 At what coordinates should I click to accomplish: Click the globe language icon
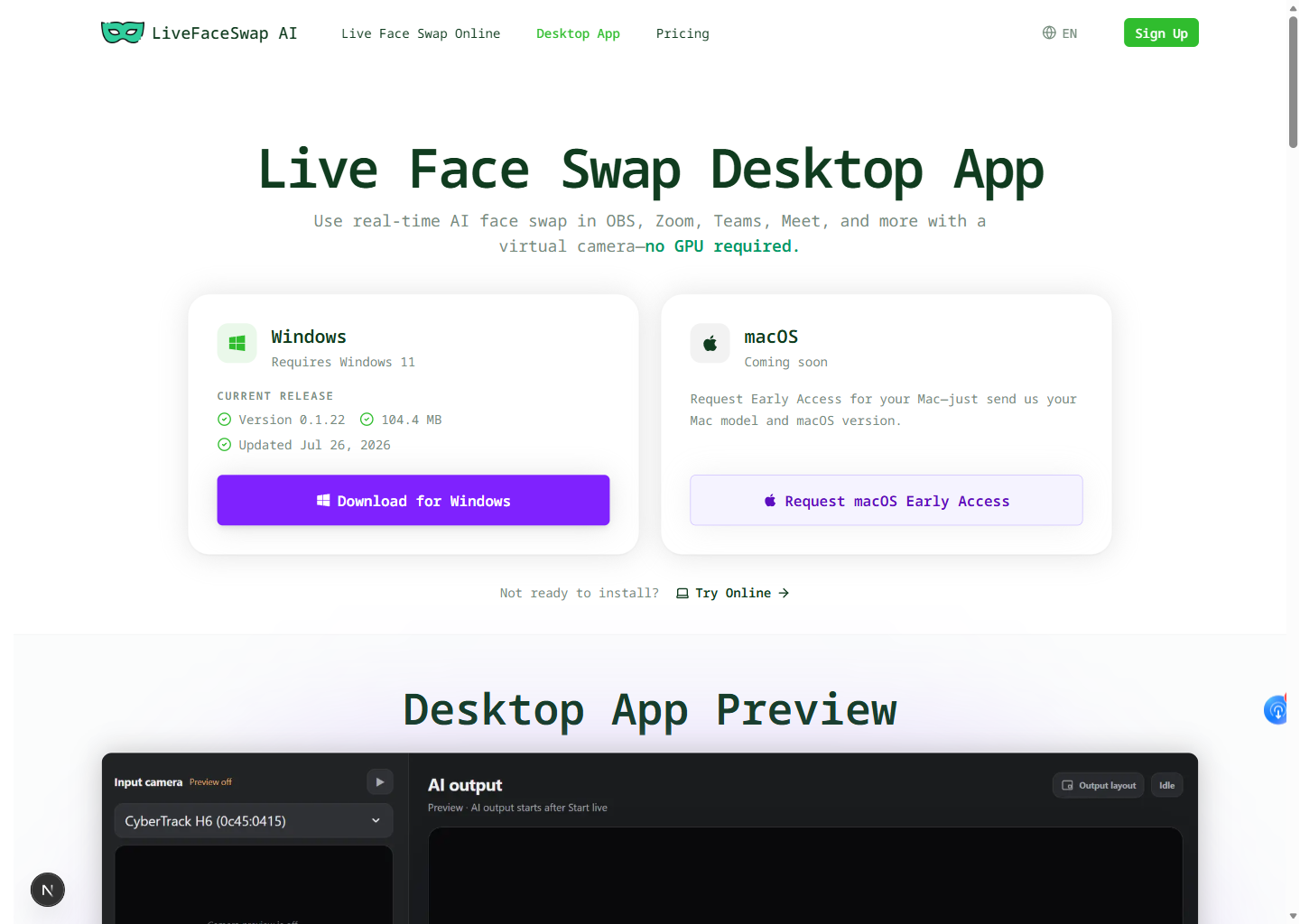pyautogui.click(x=1049, y=32)
